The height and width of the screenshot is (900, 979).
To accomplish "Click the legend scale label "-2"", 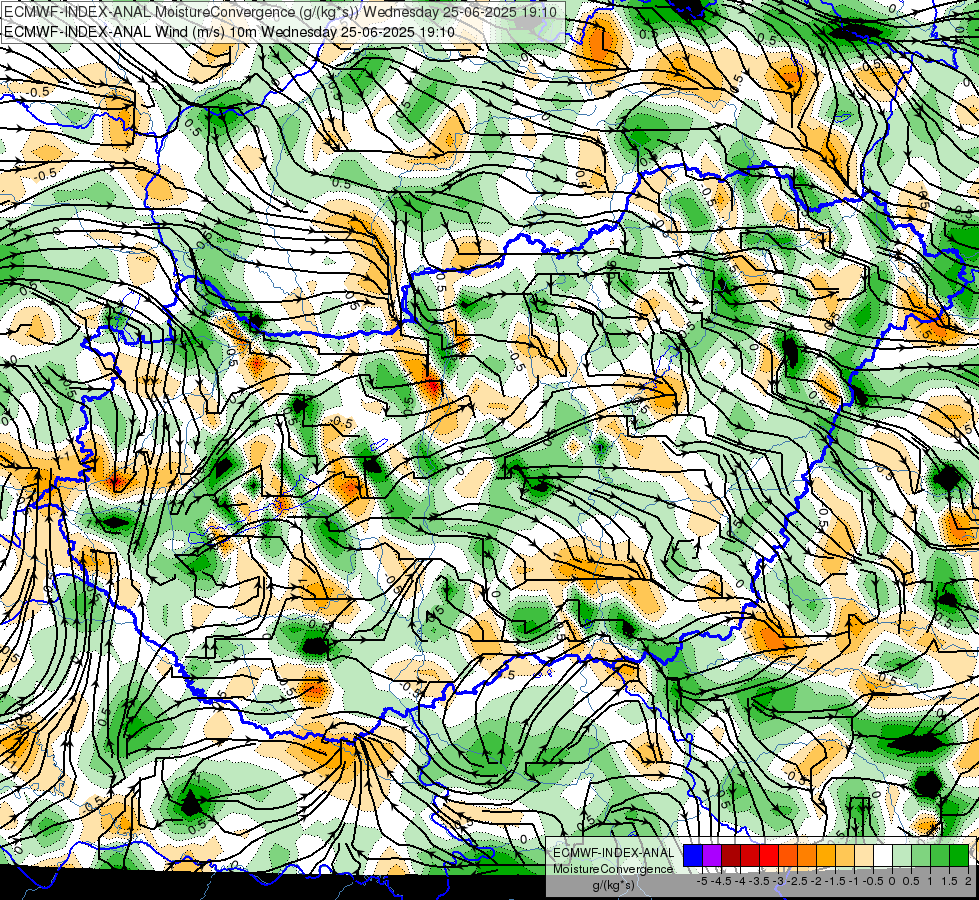I will 816,881.
